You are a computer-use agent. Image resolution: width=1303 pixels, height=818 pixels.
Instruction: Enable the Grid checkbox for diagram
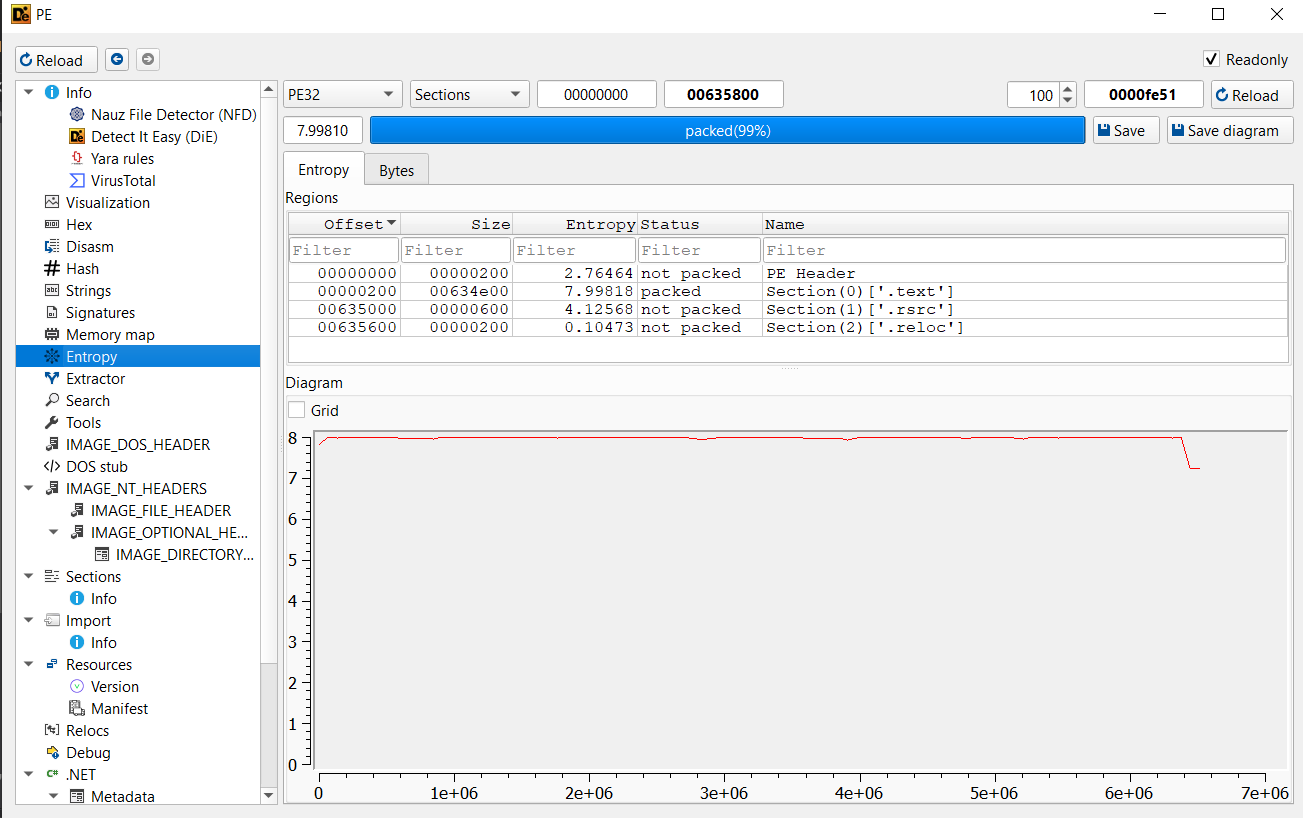[x=297, y=410]
